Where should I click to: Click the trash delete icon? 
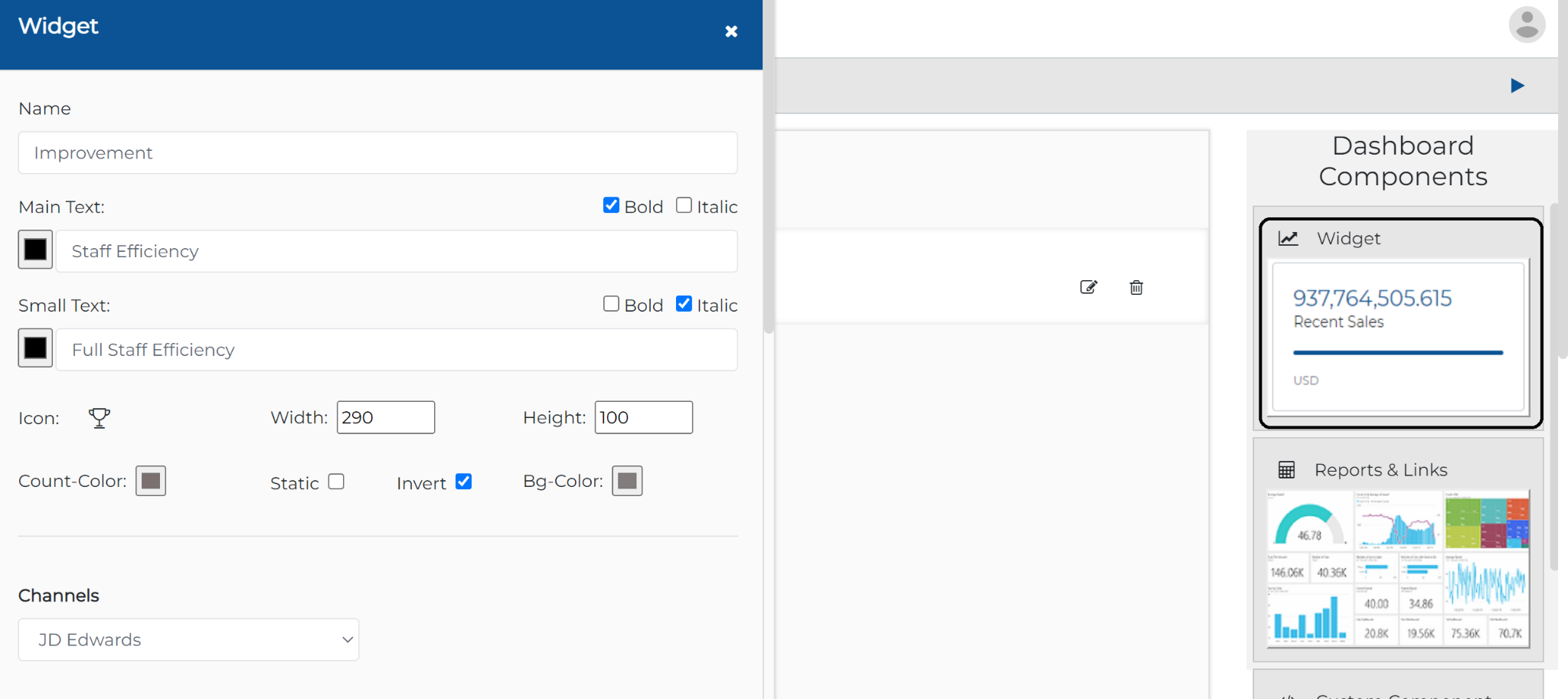(x=1136, y=287)
